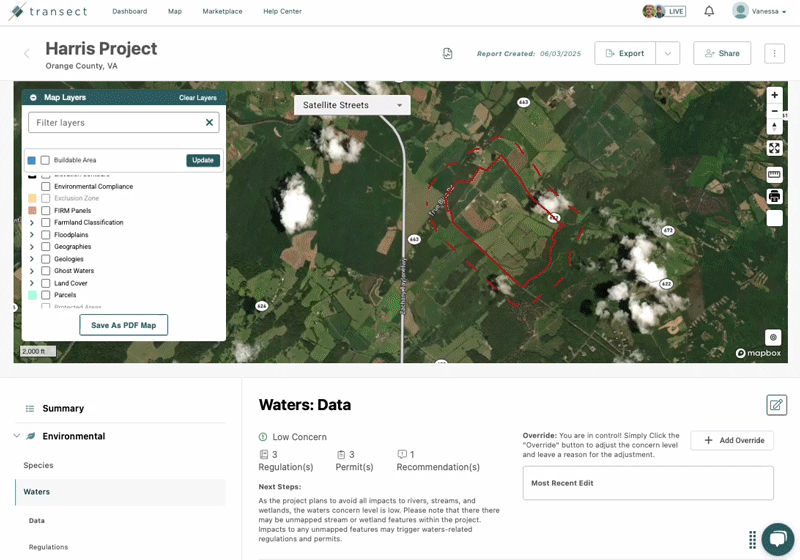Enter fullscreen map view
Viewport: 800px width, 560px height.
[774, 148]
